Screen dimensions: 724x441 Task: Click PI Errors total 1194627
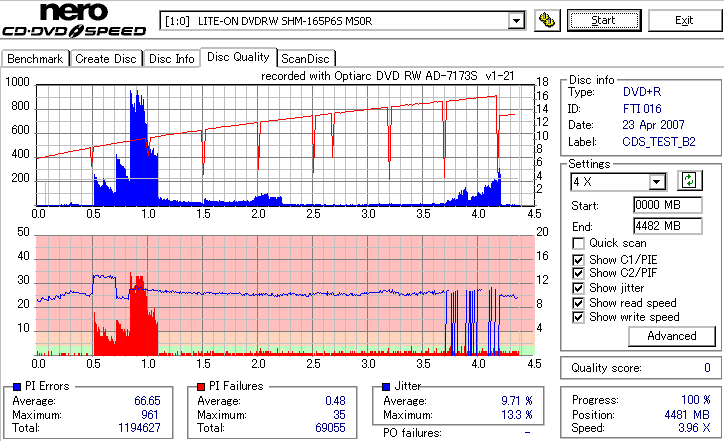point(139,428)
